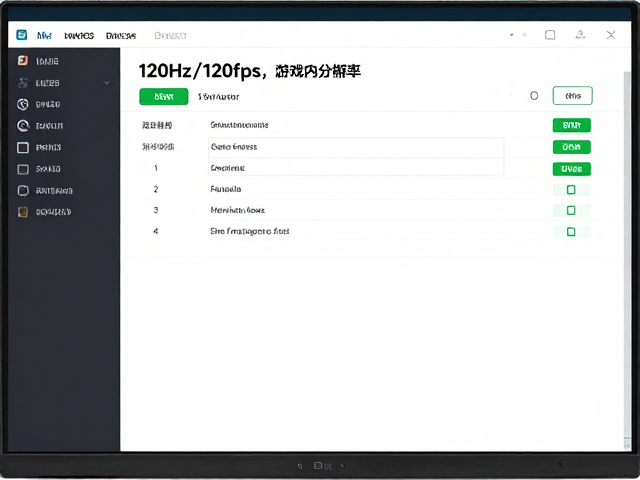
Task: Select the fourth sidebar item's gauge icon
Action: coord(23,126)
